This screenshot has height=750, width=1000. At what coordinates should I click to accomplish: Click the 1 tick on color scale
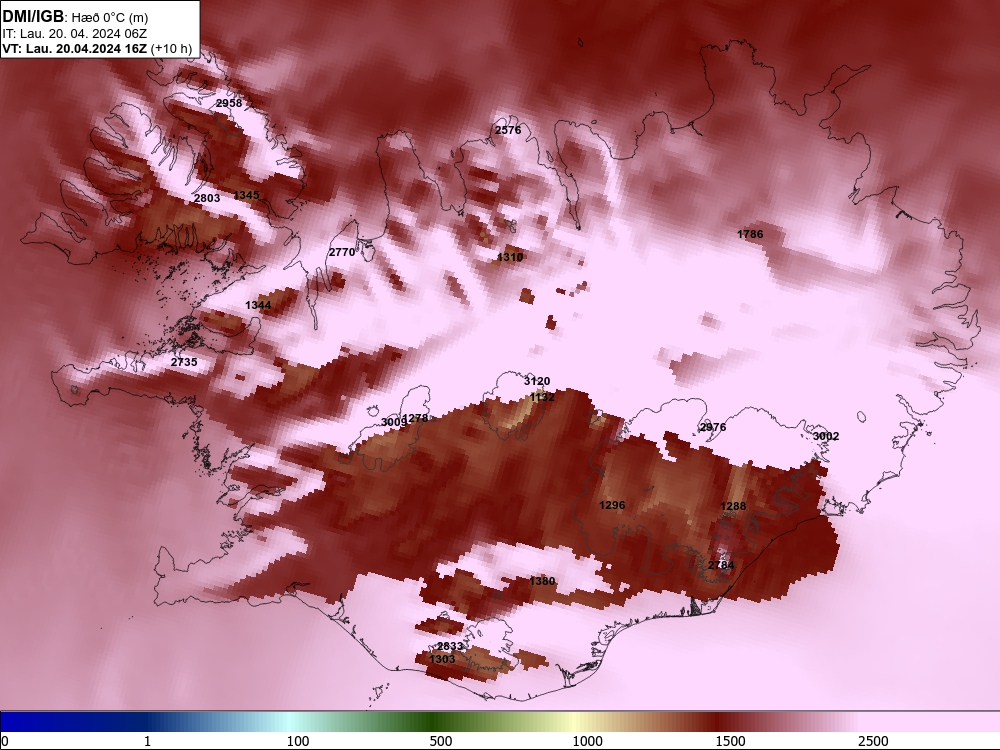(x=147, y=741)
